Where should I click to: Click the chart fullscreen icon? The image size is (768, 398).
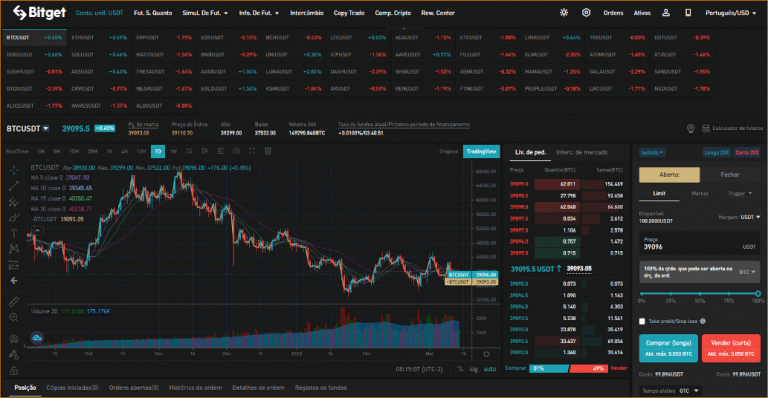[x=252, y=151]
